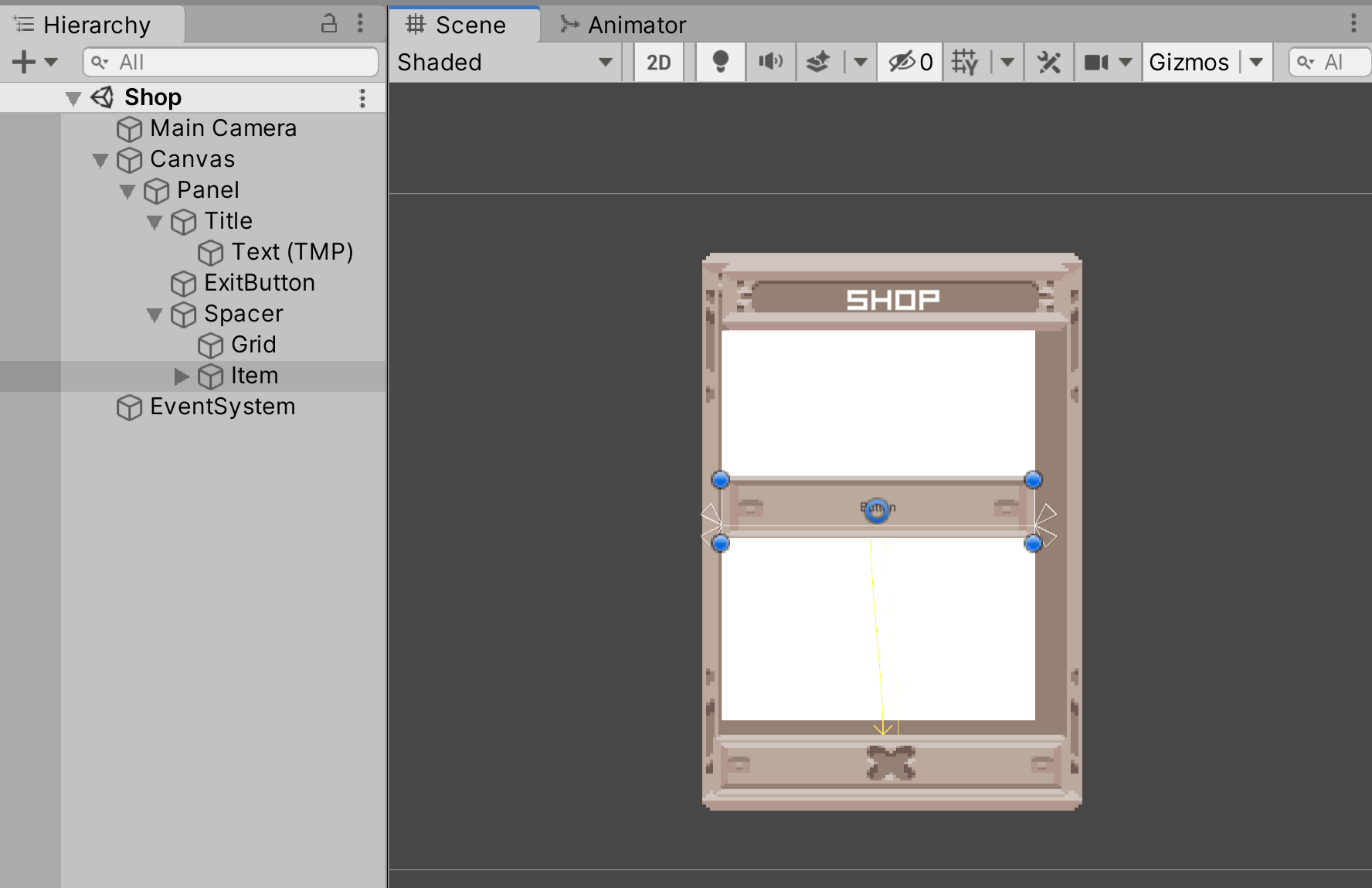Toggle 2D view mode
Viewport: 1372px width, 888px height.
[x=658, y=62]
